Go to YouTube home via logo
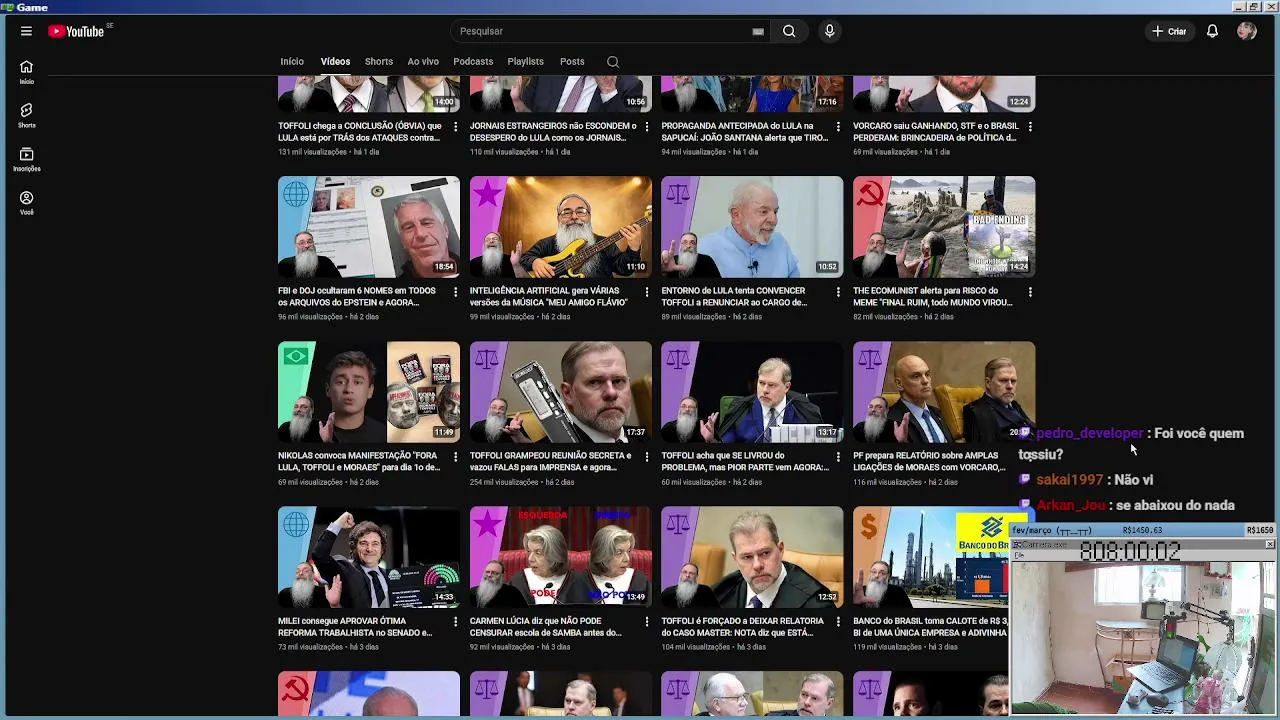 point(77,31)
